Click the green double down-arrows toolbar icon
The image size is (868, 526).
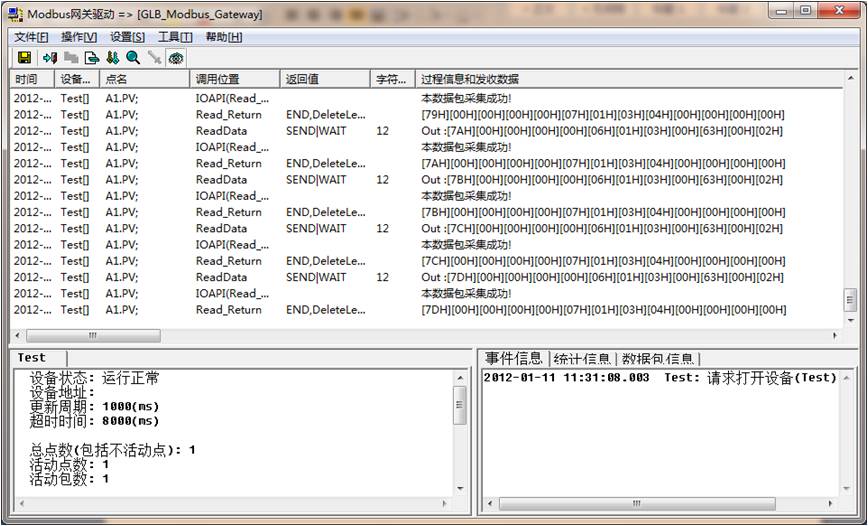(113, 58)
